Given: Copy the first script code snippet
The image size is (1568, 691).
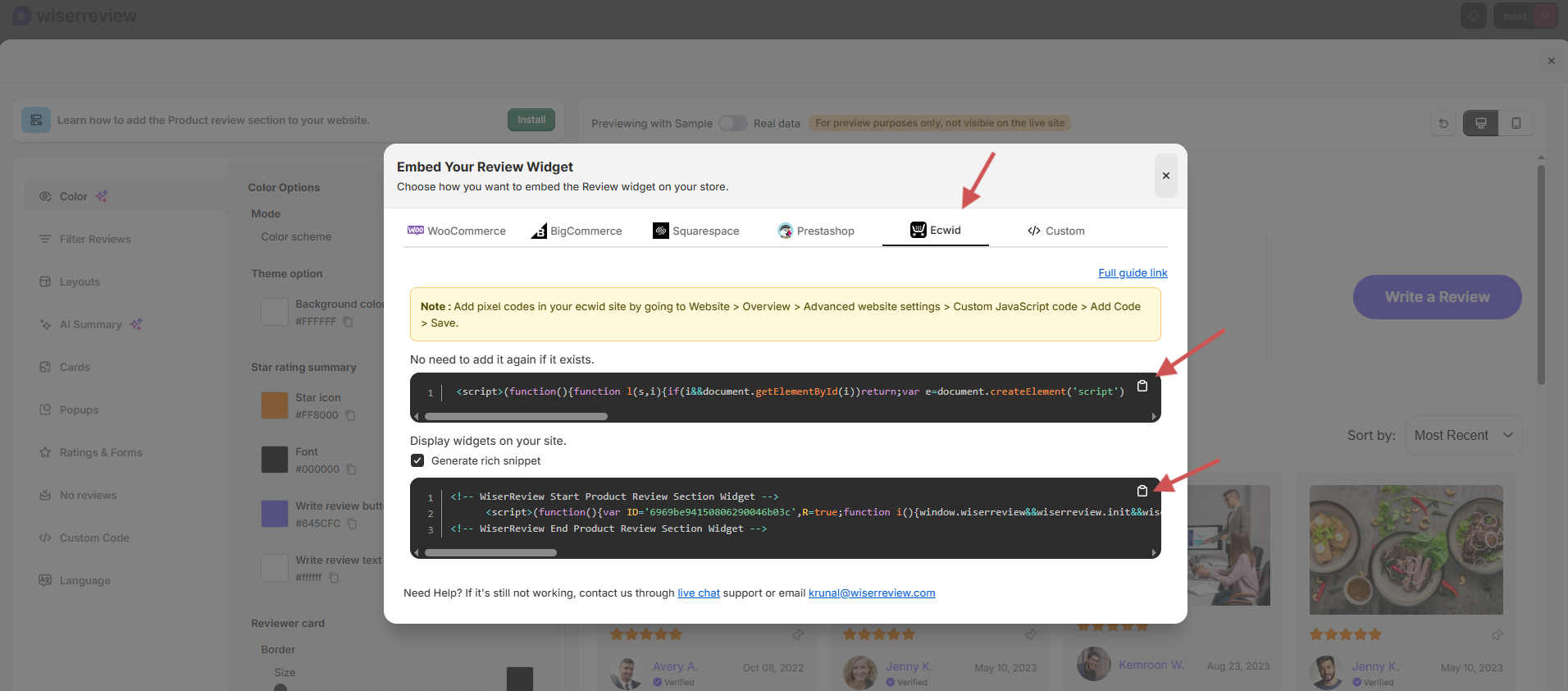Looking at the screenshot, I should pyautogui.click(x=1142, y=386).
